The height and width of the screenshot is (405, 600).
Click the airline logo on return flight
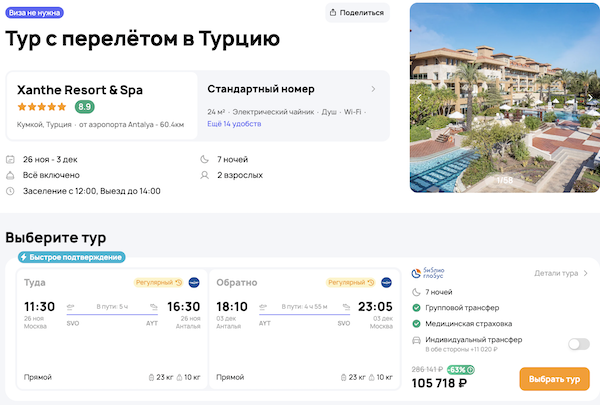pyautogui.click(x=386, y=282)
